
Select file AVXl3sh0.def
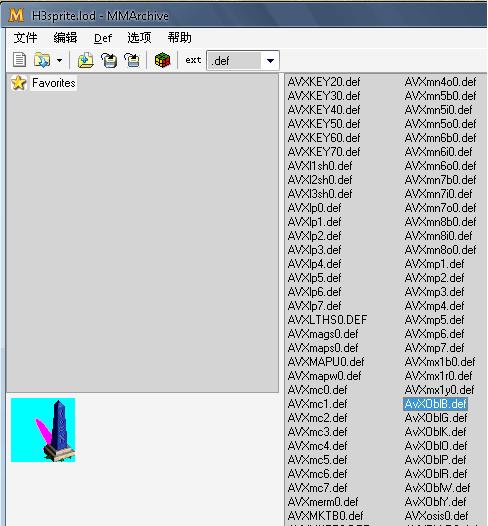(x=320, y=194)
